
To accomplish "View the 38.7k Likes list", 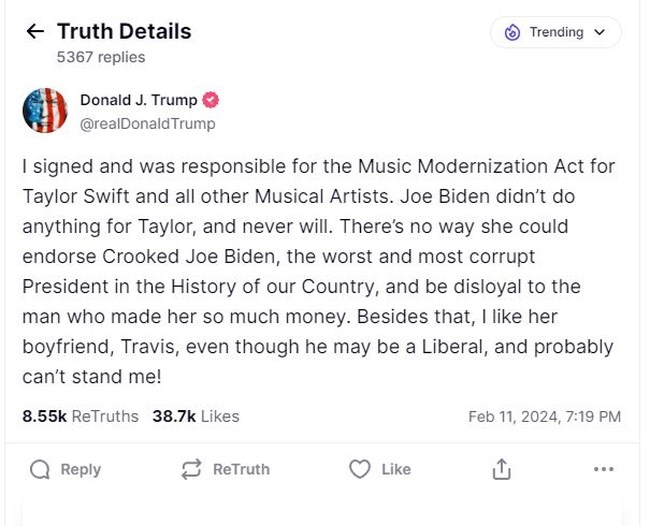I will (x=196, y=416).
